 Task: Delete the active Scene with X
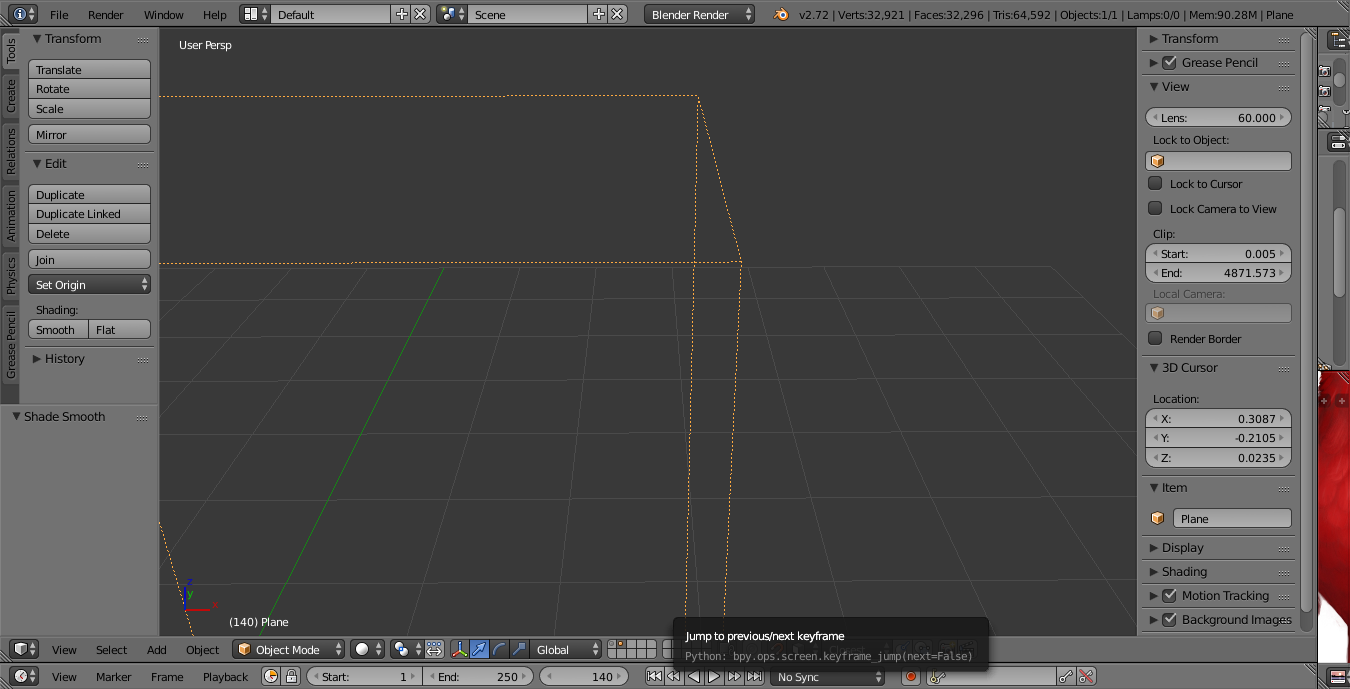point(617,14)
